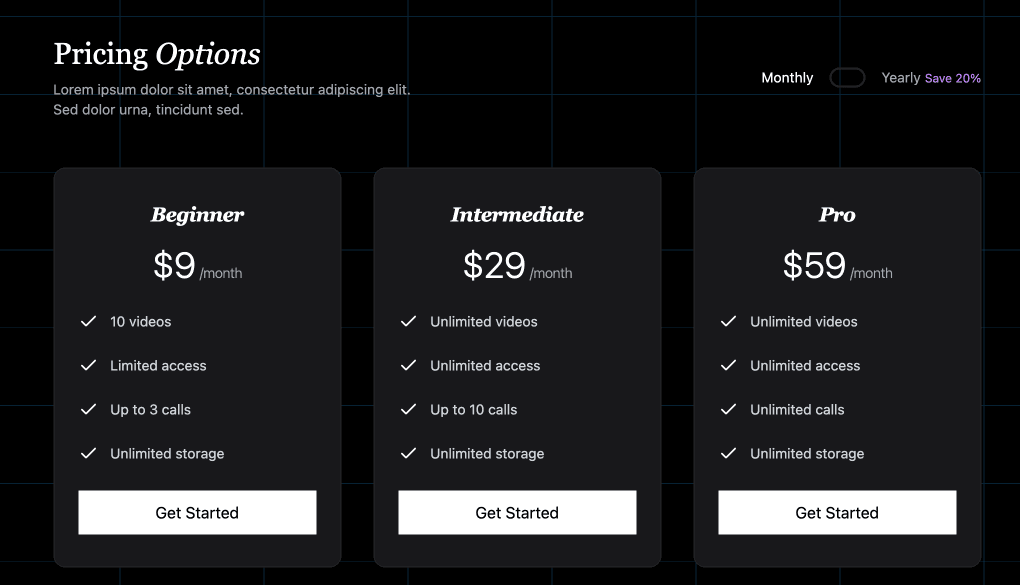The image size is (1020, 585).
Task: Click Get Started under the Beginner plan
Action: pyautogui.click(x=197, y=512)
